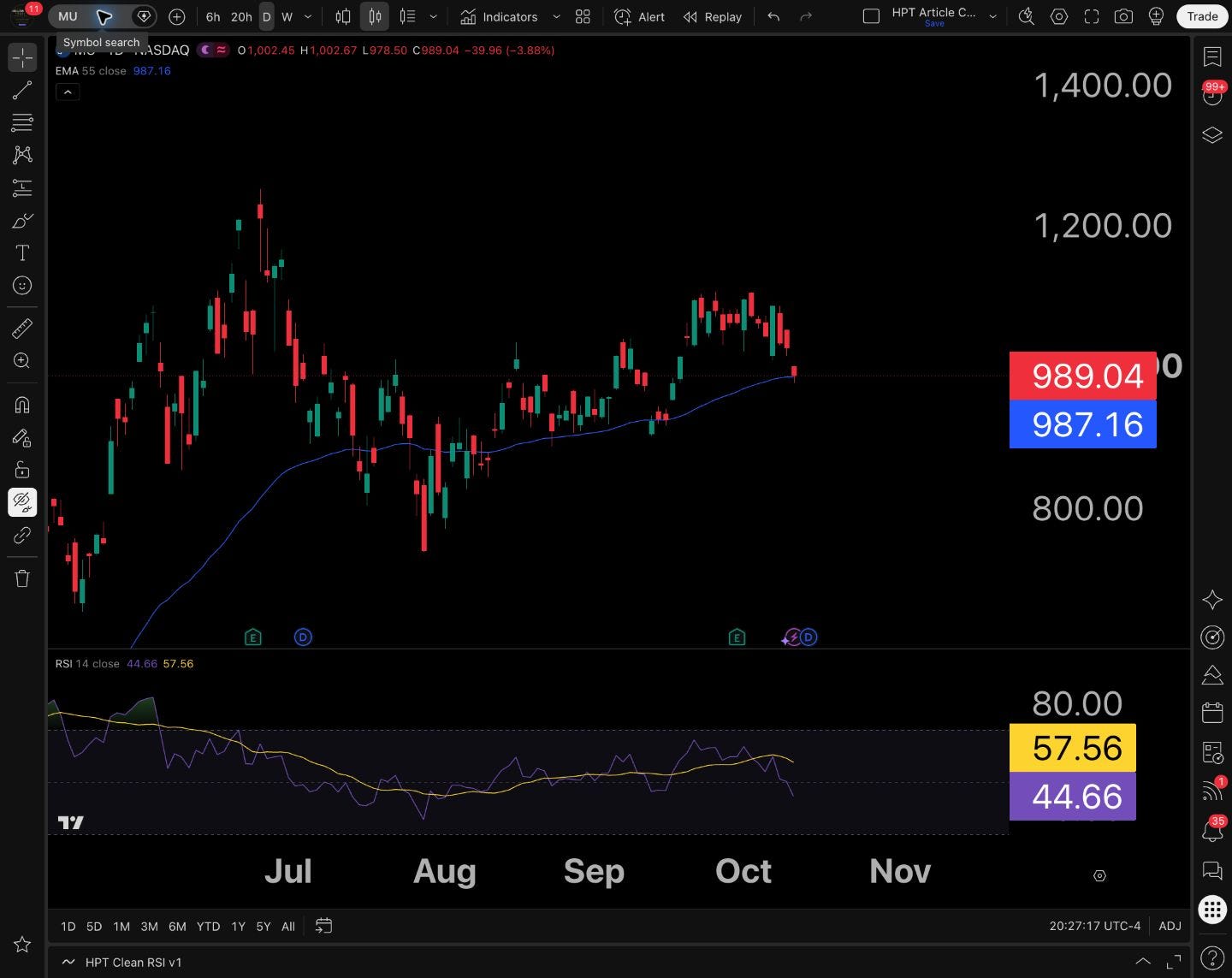Image resolution: width=1232 pixels, height=978 pixels.
Task: Add symbol to compare with plus icon
Action: (x=177, y=16)
